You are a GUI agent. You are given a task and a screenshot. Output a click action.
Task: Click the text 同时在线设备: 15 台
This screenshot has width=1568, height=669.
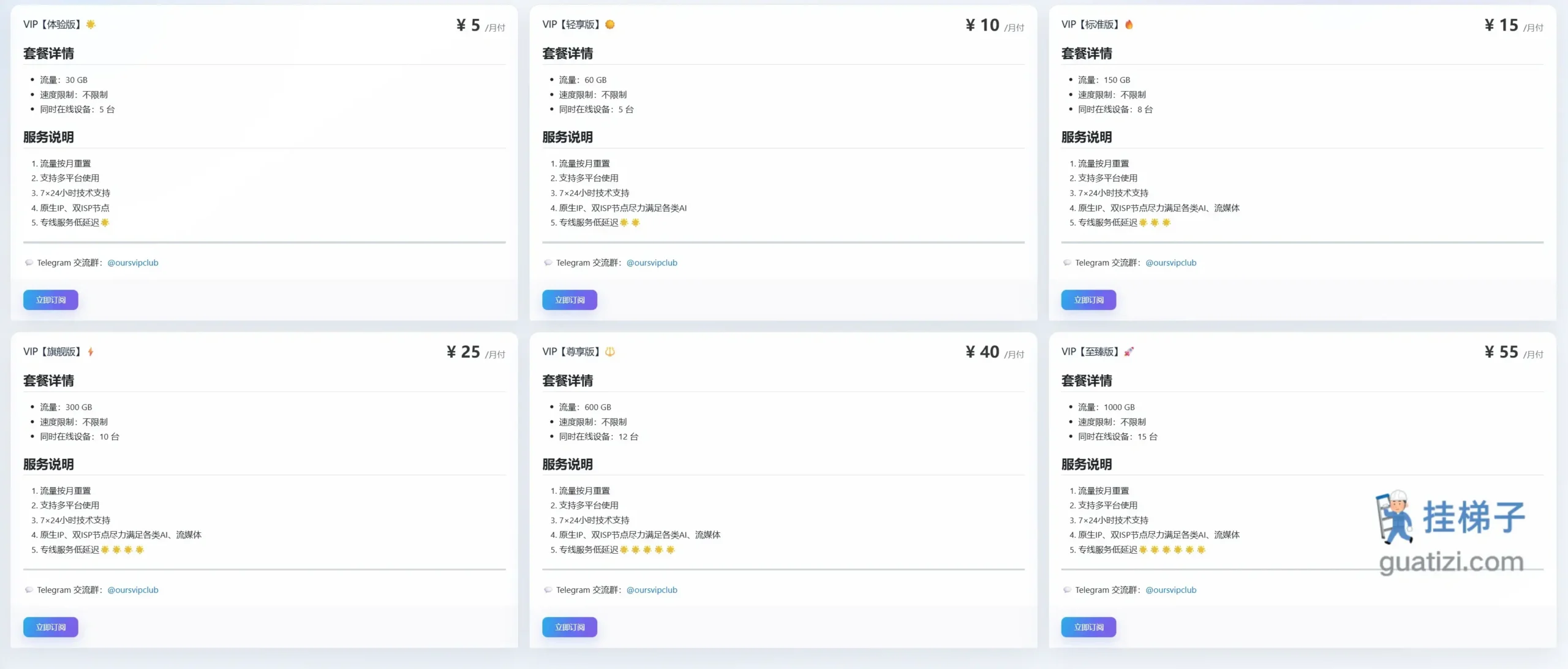(1118, 437)
